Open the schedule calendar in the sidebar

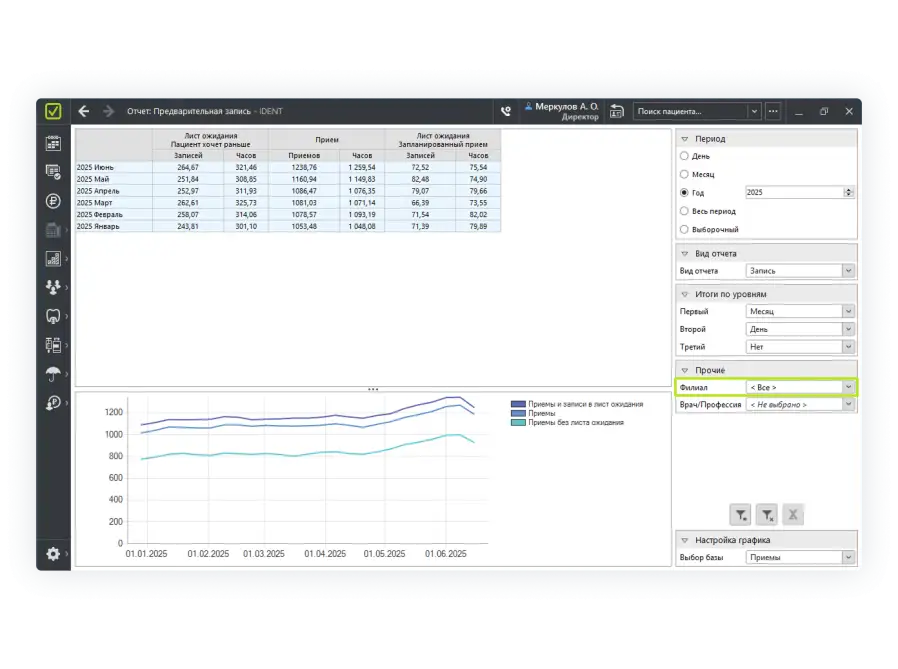coord(54,143)
